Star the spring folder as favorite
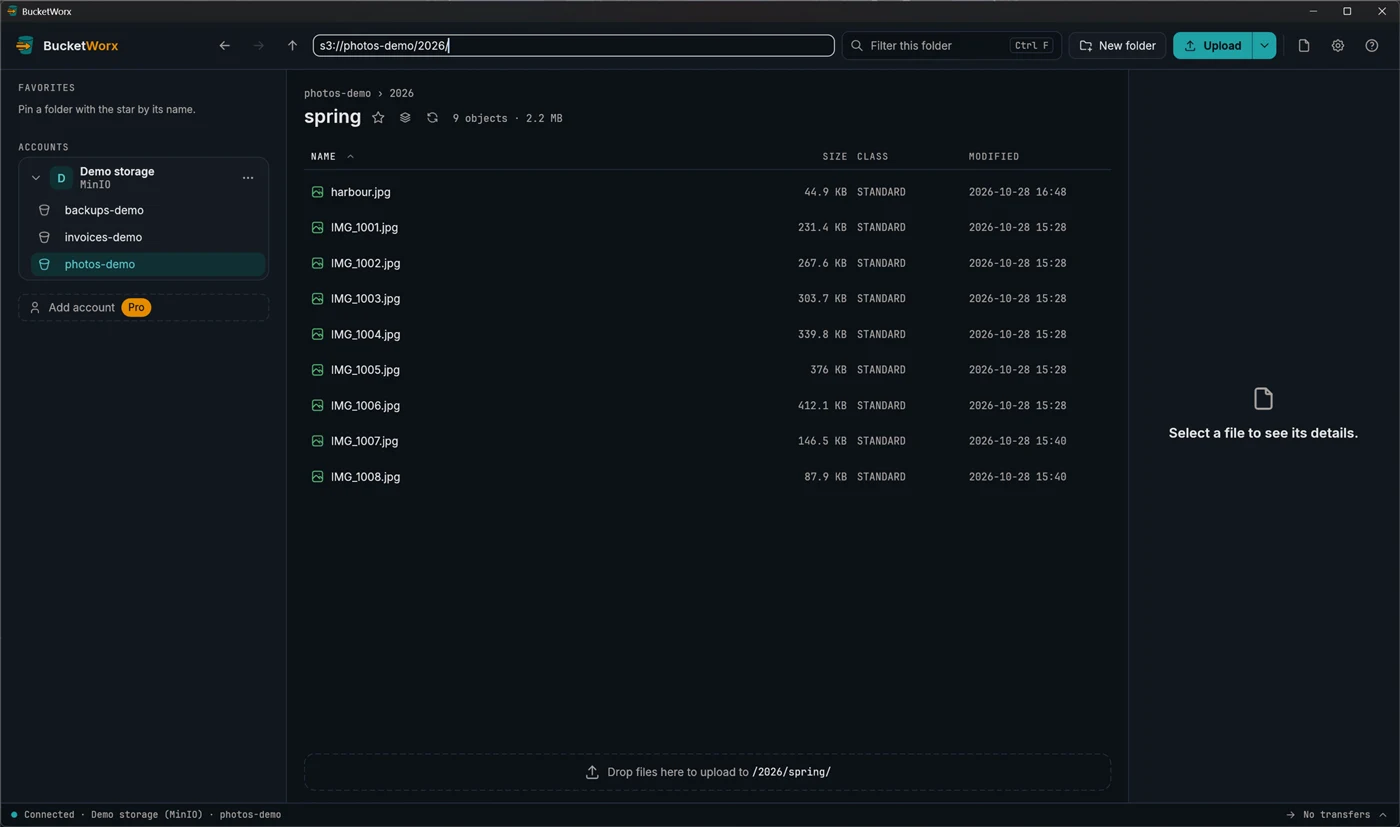This screenshot has width=1400, height=827. pos(378,118)
